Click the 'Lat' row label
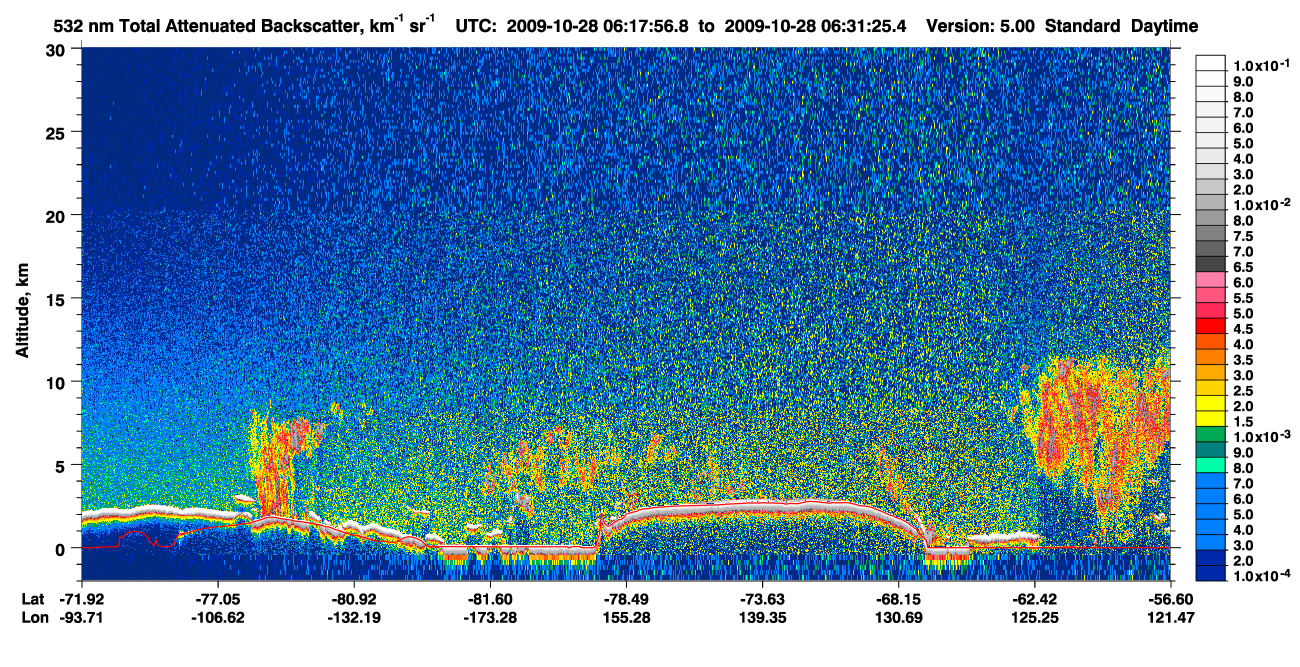1300x667 pixels. point(32,599)
